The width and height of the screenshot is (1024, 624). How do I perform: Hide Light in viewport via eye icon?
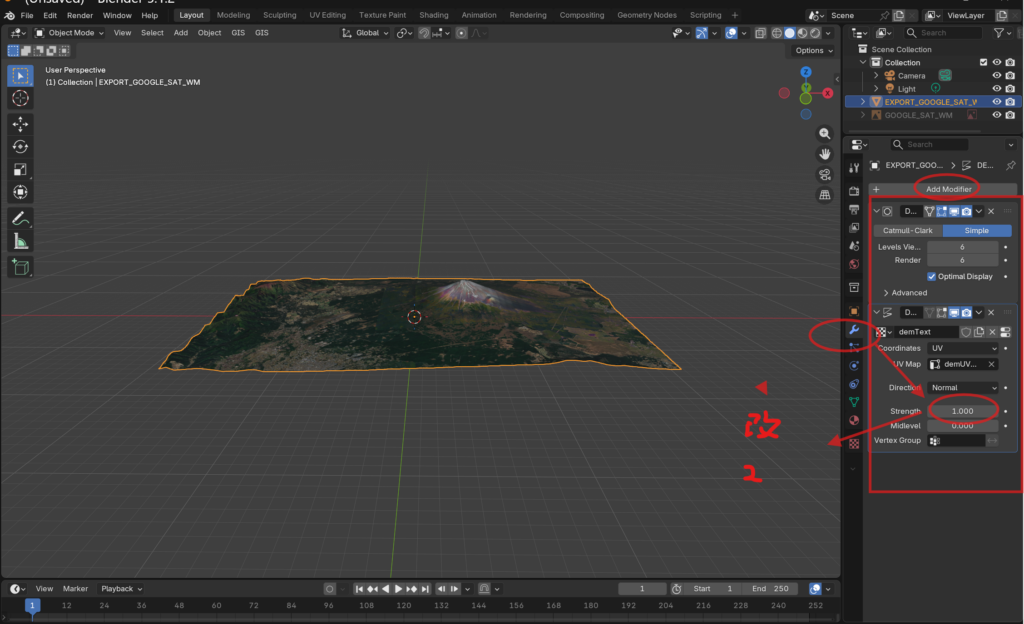coord(997,89)
